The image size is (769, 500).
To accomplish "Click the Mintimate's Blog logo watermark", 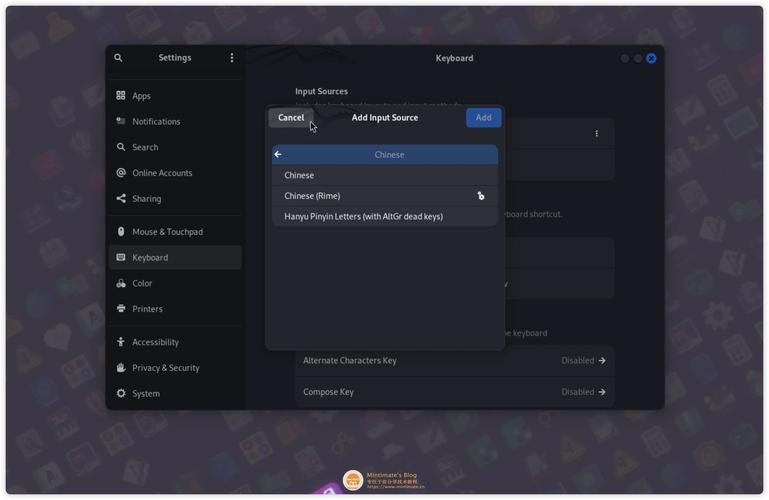I will [353, 481].
